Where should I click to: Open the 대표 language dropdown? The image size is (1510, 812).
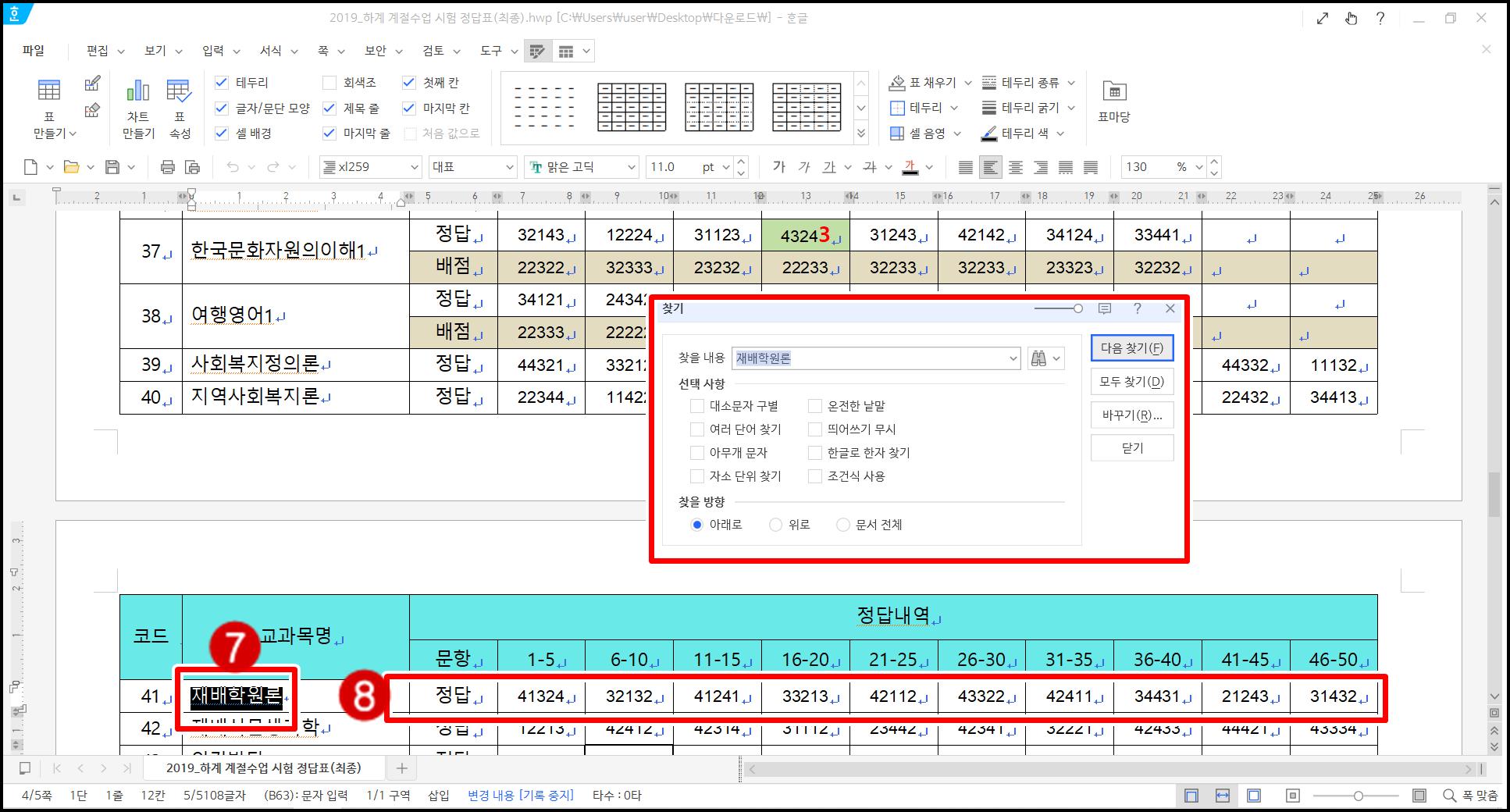[510, 167]
